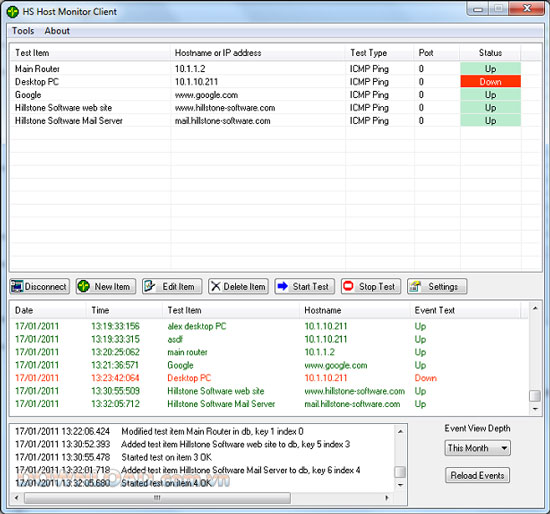Viewport: 550px width, 514px height.
Task: Click the log panel scroll-right arrow
Action: tap(387, 498)
